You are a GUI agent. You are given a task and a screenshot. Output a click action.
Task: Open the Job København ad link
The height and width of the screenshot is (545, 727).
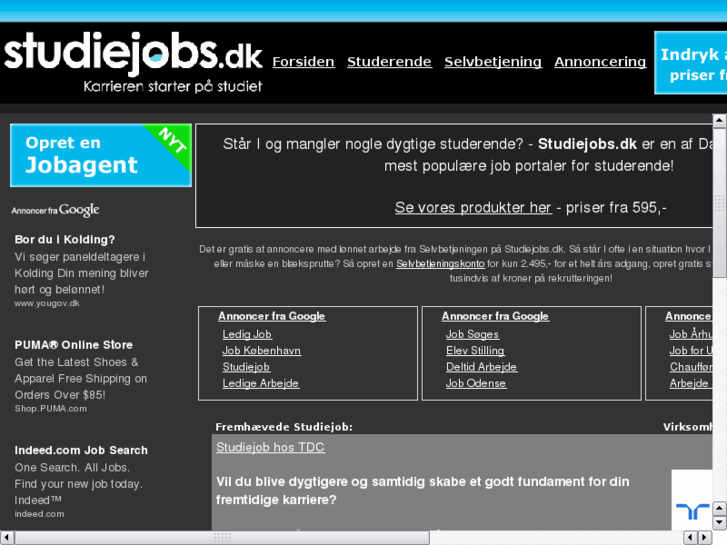[261, 351]
